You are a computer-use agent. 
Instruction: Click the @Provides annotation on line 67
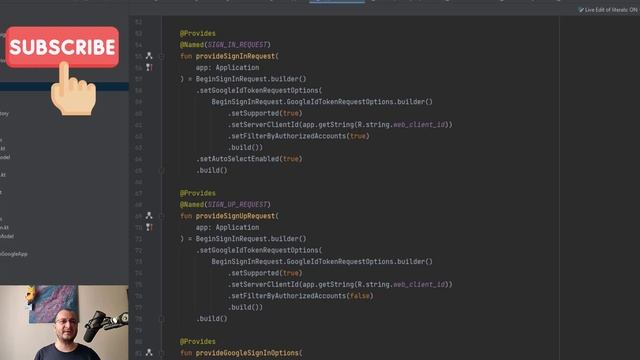pyautogui.click(x=198, y=193)
